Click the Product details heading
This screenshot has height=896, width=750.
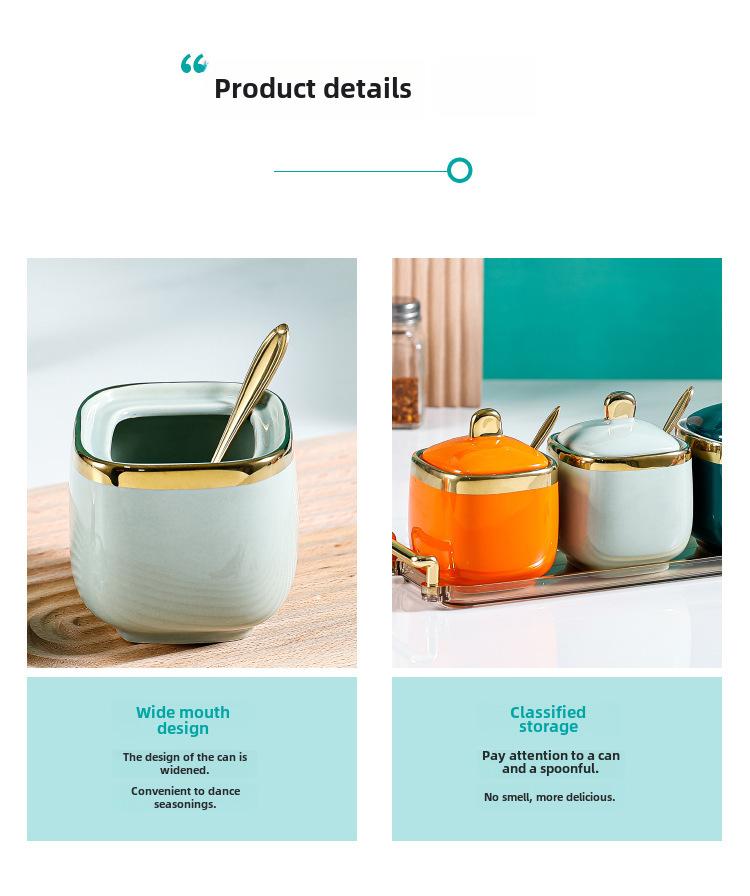coord(313,89)
